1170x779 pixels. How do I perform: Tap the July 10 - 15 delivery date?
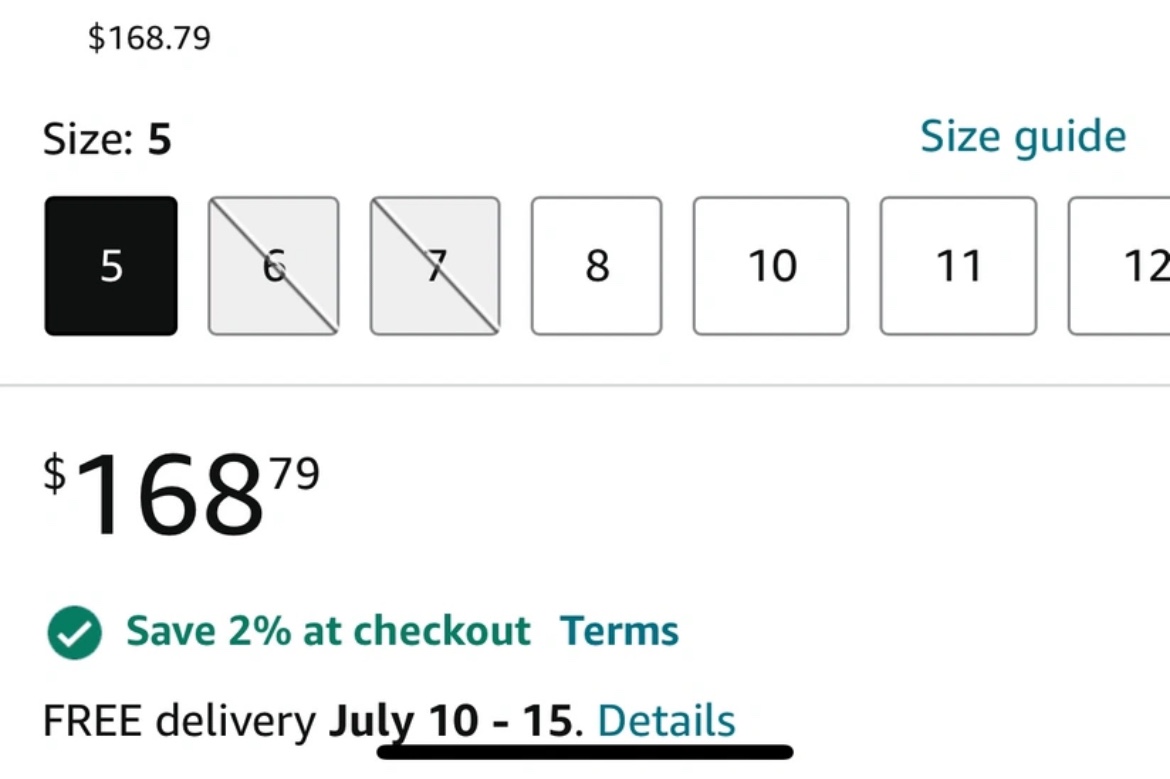pos(451,720)
